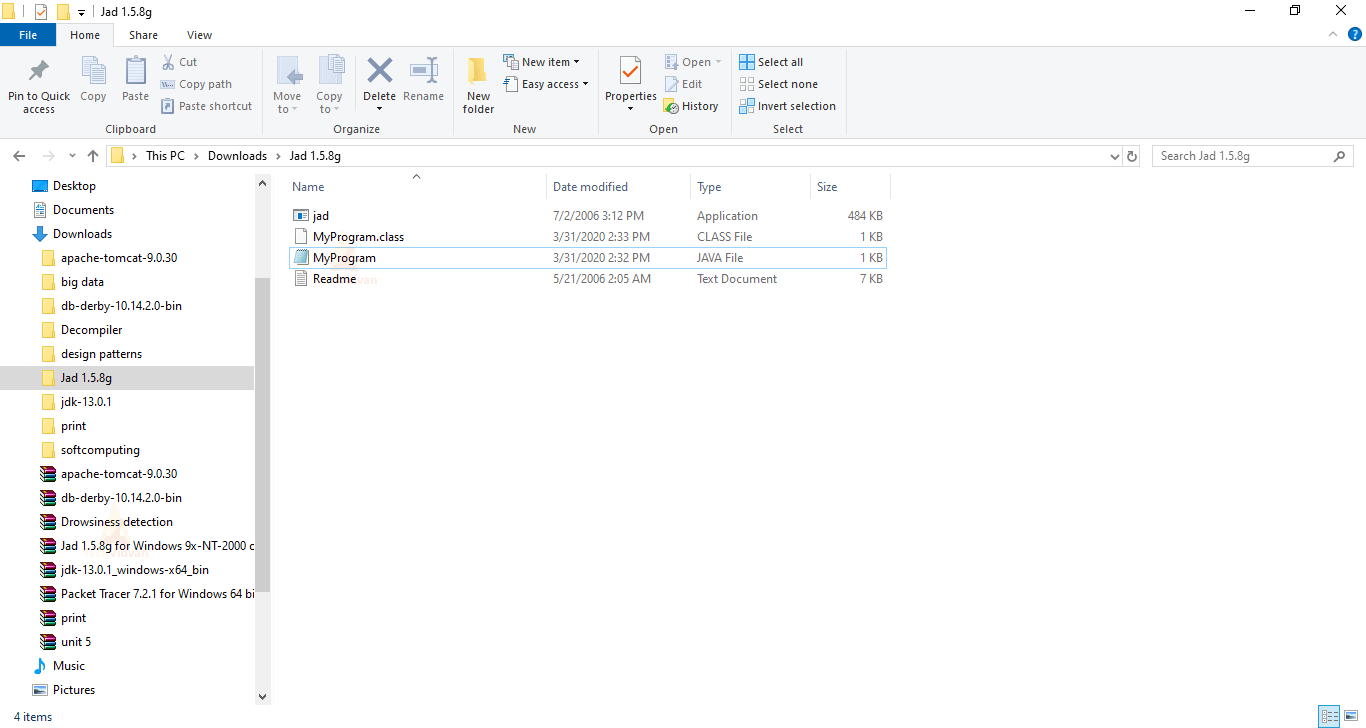Image resolution: width=1366 pixels, height=728 pixels.
Task: Go up one folder level
Action: click(x=93, y=156)
